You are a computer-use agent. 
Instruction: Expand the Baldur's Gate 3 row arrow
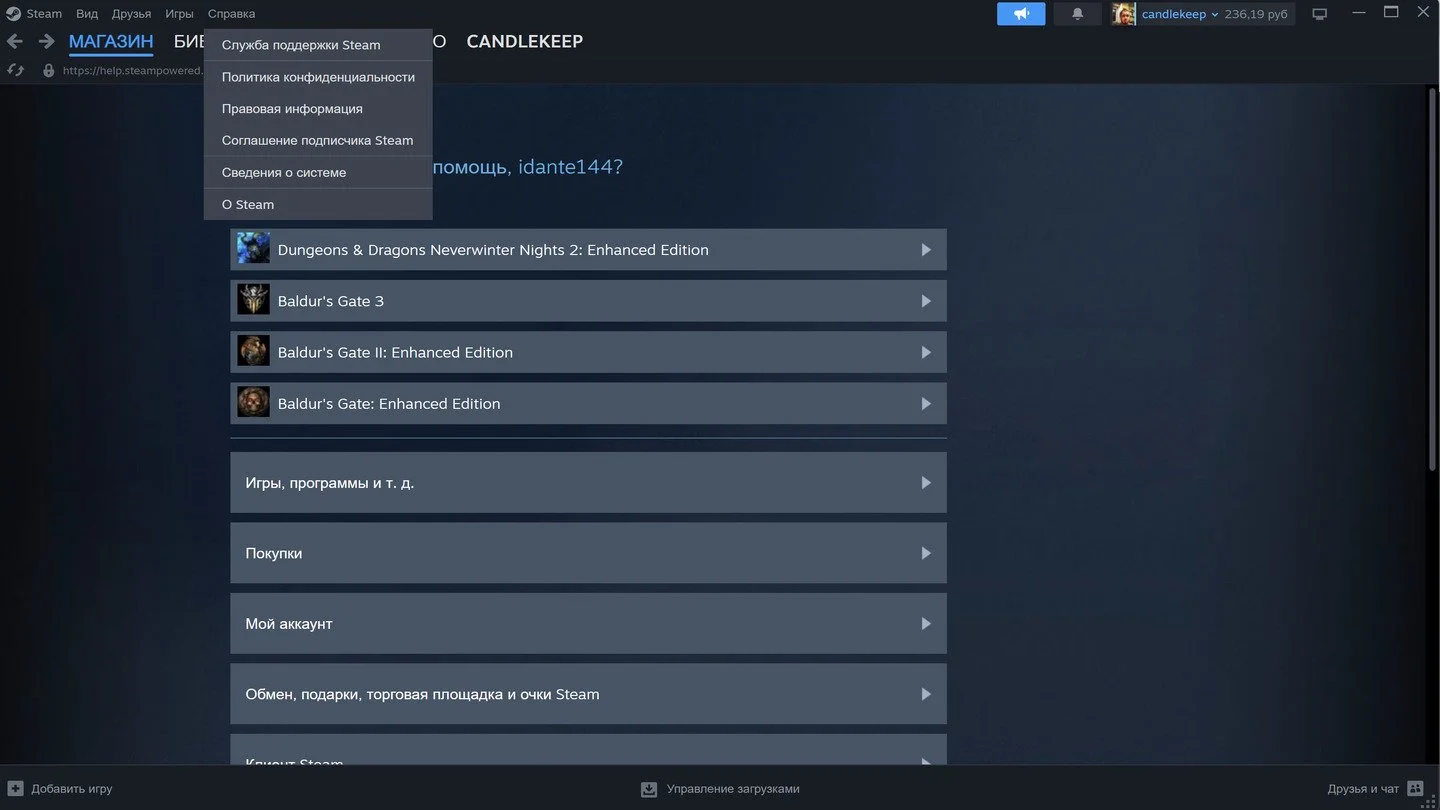pos(926,301)
